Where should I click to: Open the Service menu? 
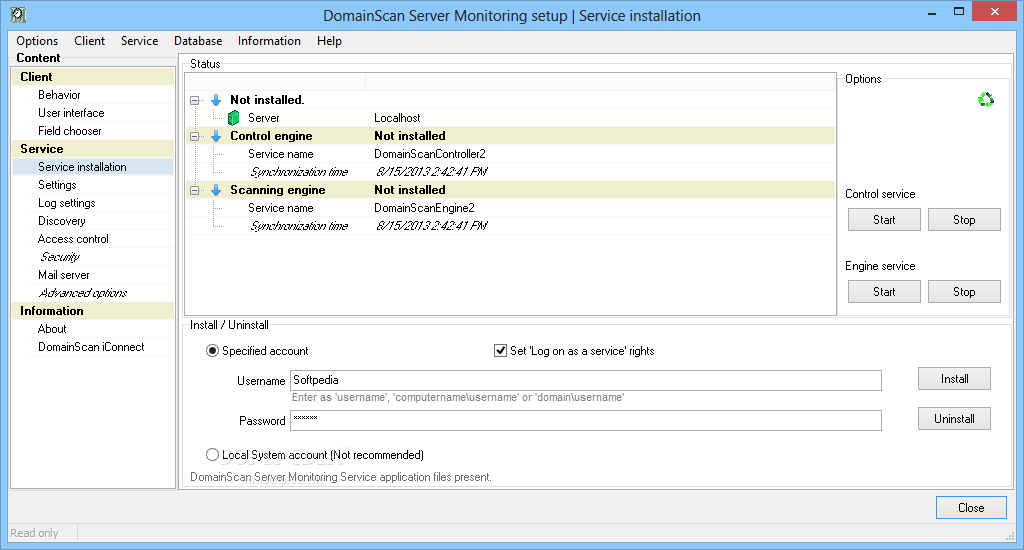(139, 40)
